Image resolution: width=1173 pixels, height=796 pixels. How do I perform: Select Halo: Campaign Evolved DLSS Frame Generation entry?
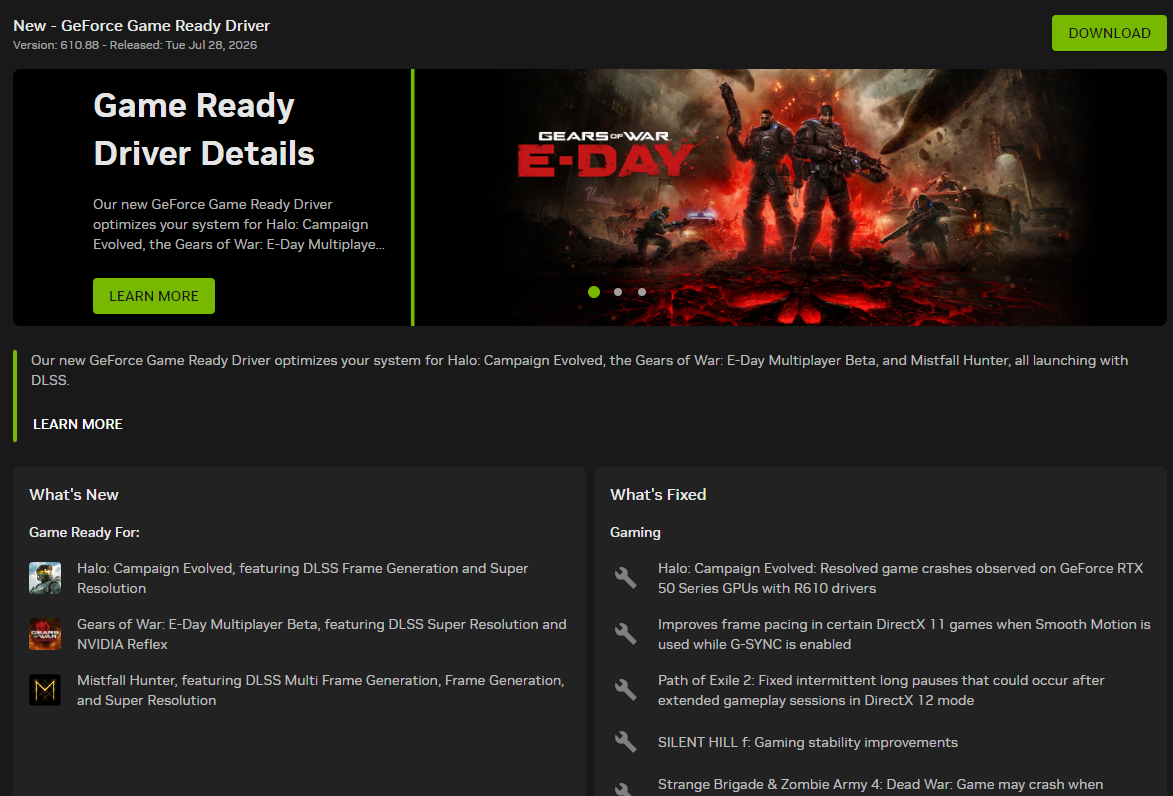coord(302,578)
